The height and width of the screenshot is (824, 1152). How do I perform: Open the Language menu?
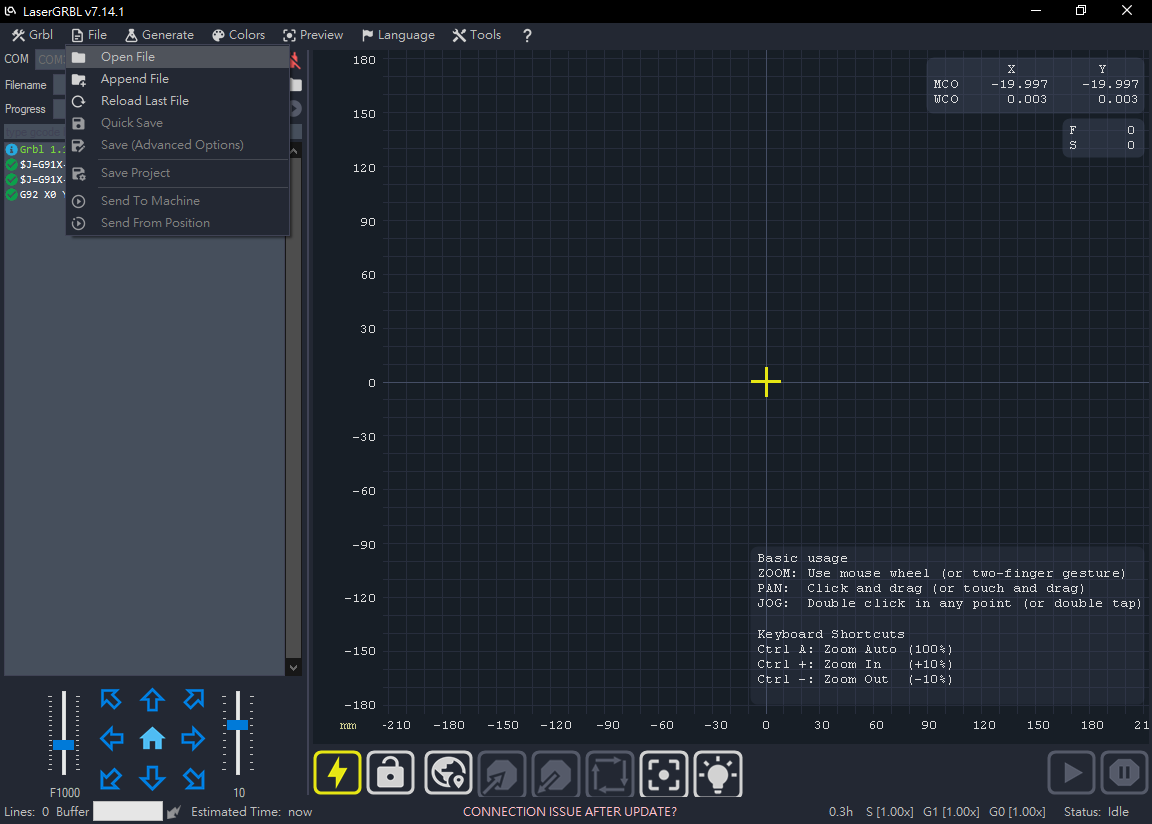point(398,35)
